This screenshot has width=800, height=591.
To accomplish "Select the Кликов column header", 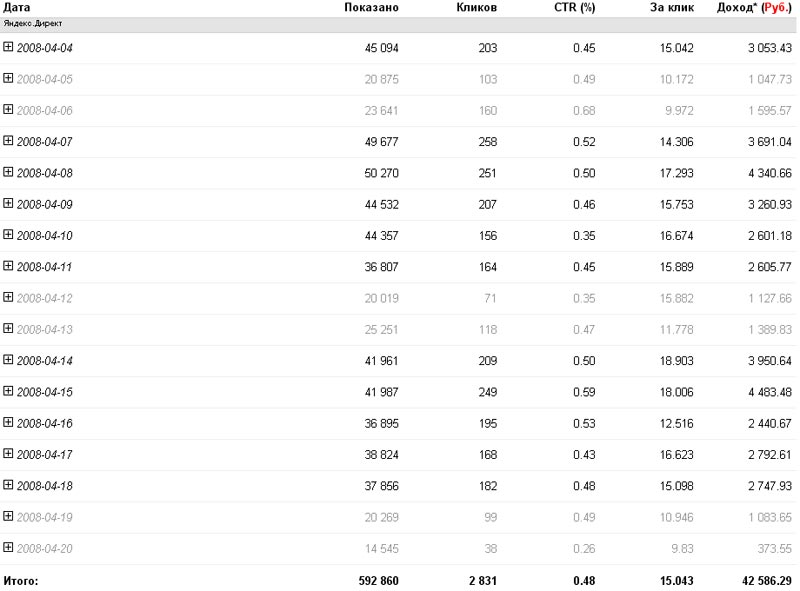I will click(476, 7).
